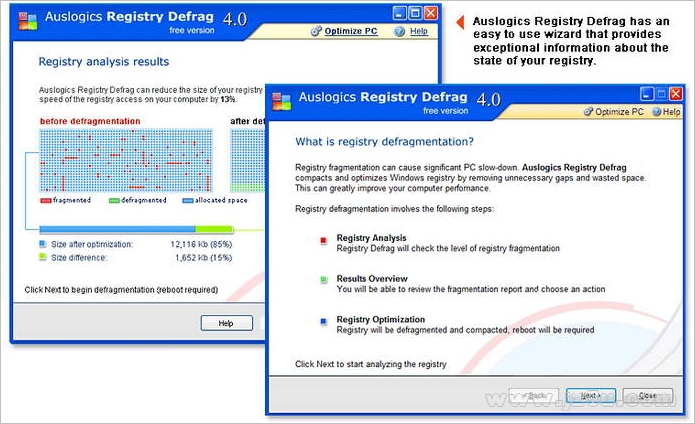Image resolution: width=695 pixels, height=424 pixels.
Task: Click the green defragmented legend swatch
Action: click(x=114, y=201)
